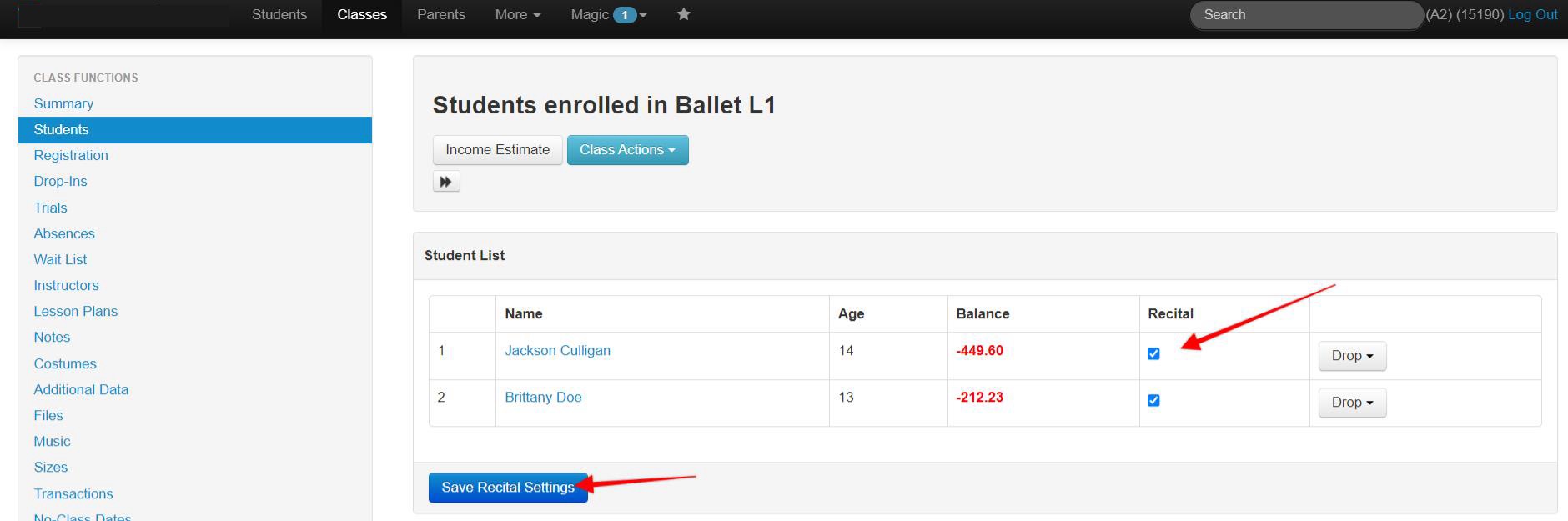Open Jackson Culligan's student profile link

coord(557,350)
